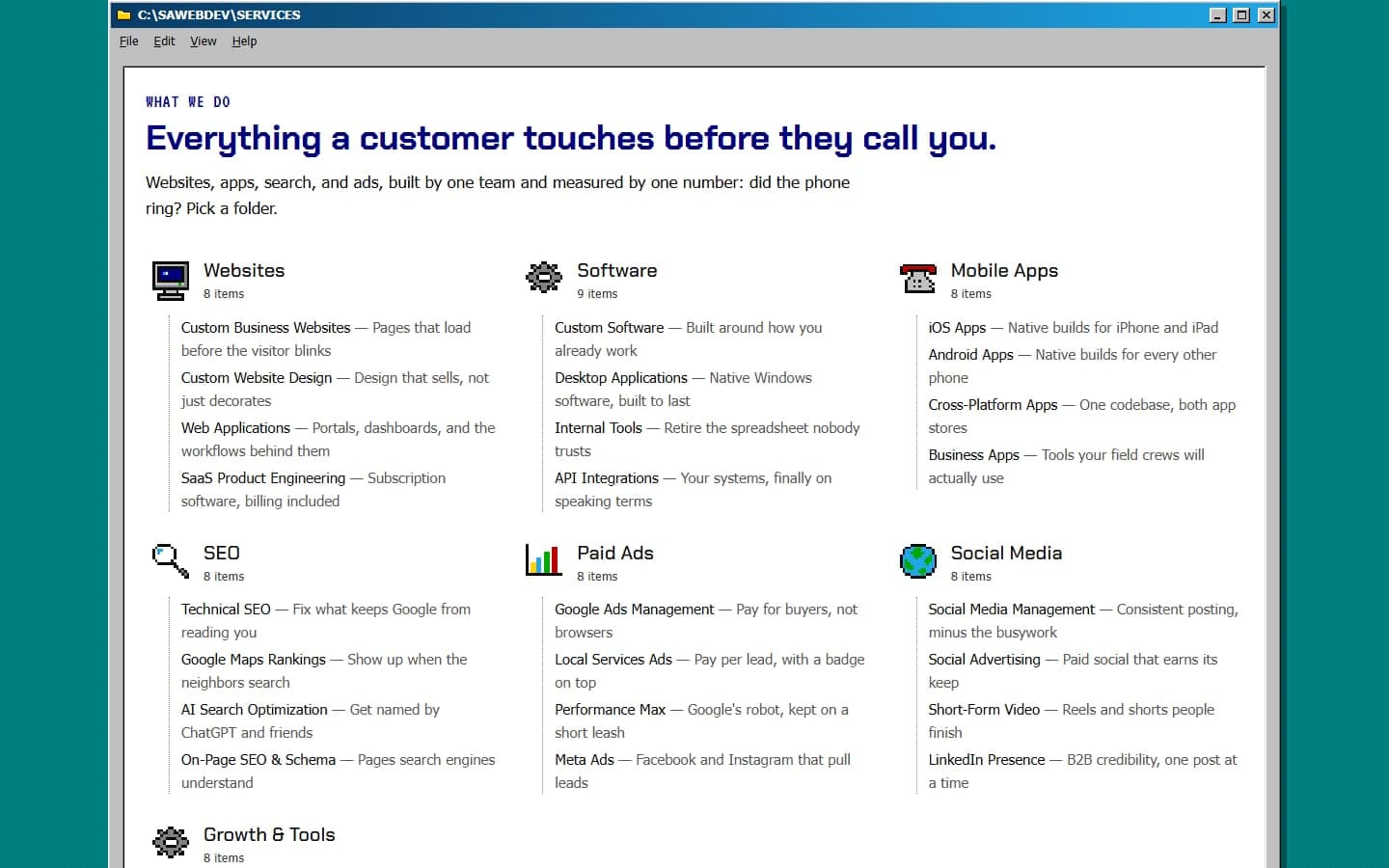This screenshot has width=1389, height=868.
Task: Open the View menu
Action: pos(204,41)
